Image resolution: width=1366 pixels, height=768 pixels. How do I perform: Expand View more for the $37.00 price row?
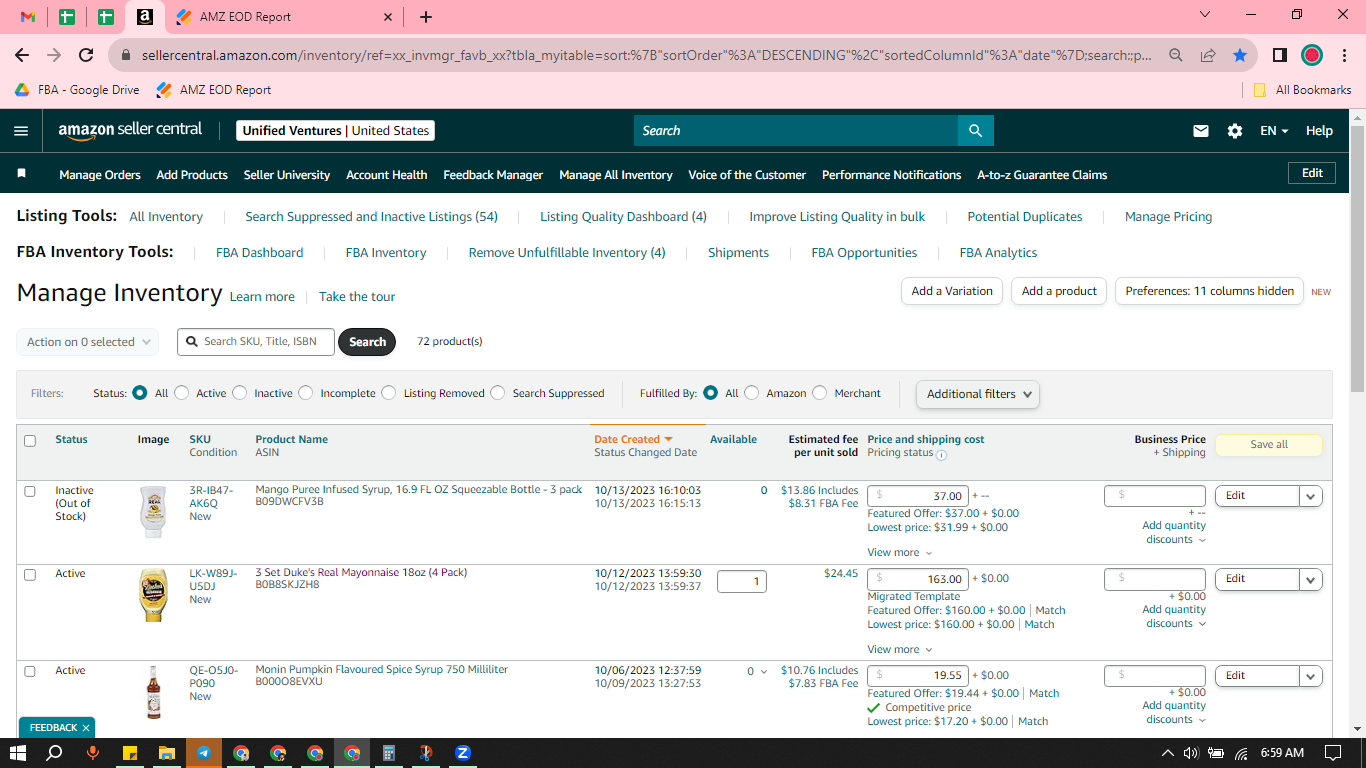[x=900, y=553]
